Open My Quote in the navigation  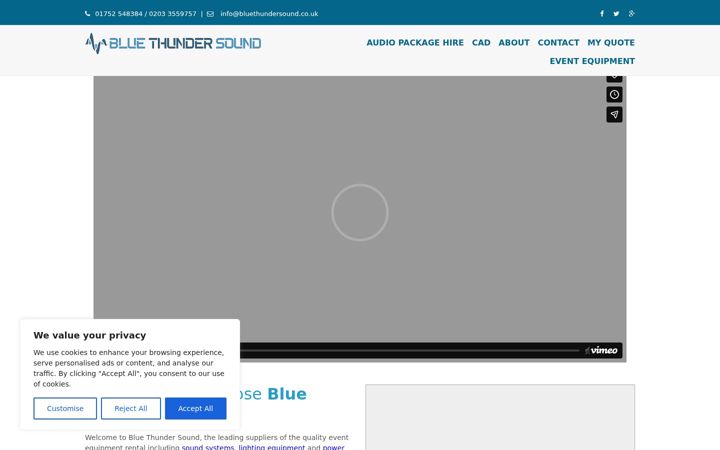point(611,43)
